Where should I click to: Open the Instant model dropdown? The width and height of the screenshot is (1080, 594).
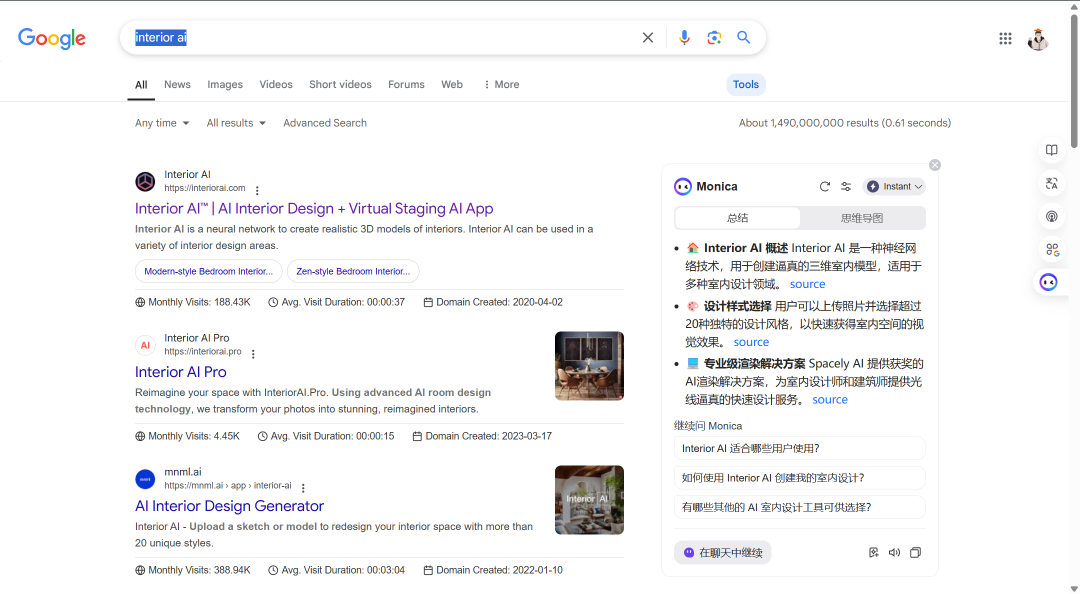[x=894, y=187]
